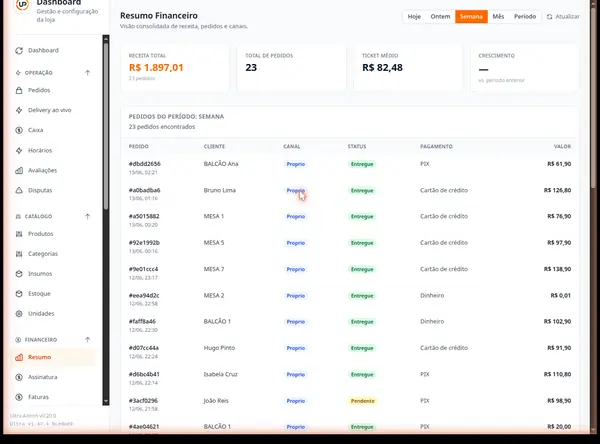
Task: Click the Unidades gear icon
Action: point(19,313)
